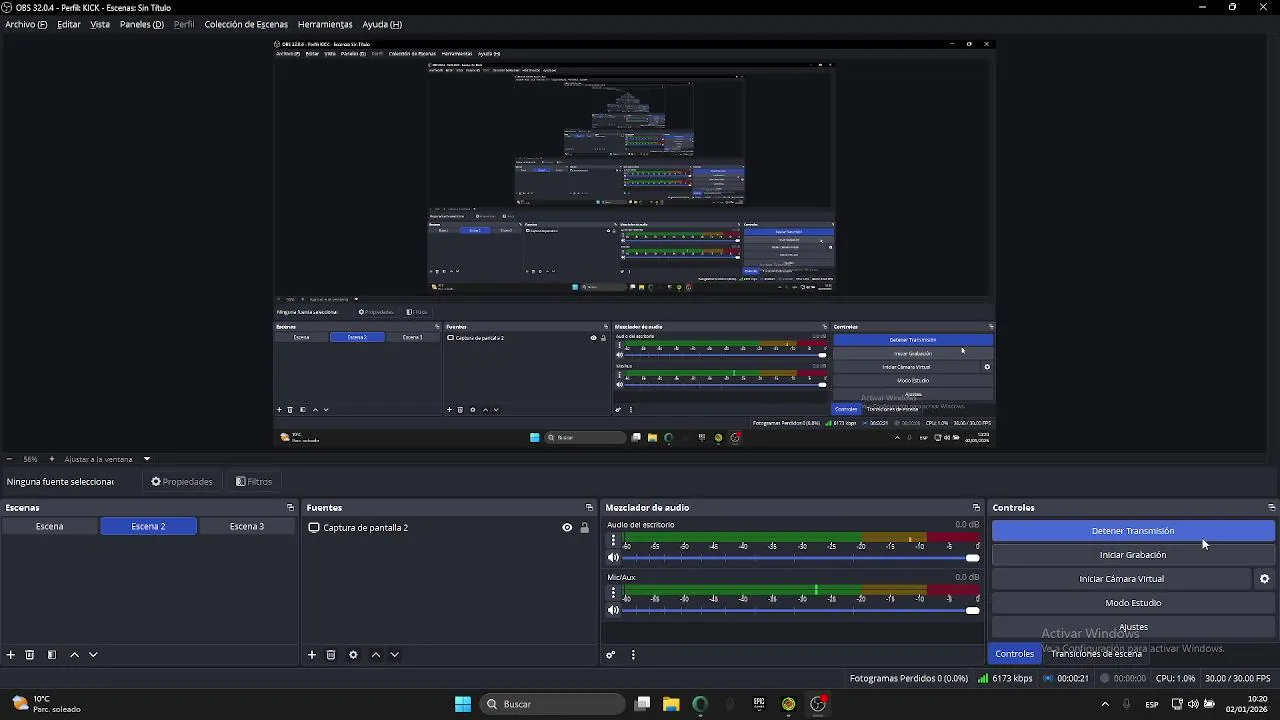1280x720 pixels.
Task: Configure virtual camera gear icon
Action: 1264,579
